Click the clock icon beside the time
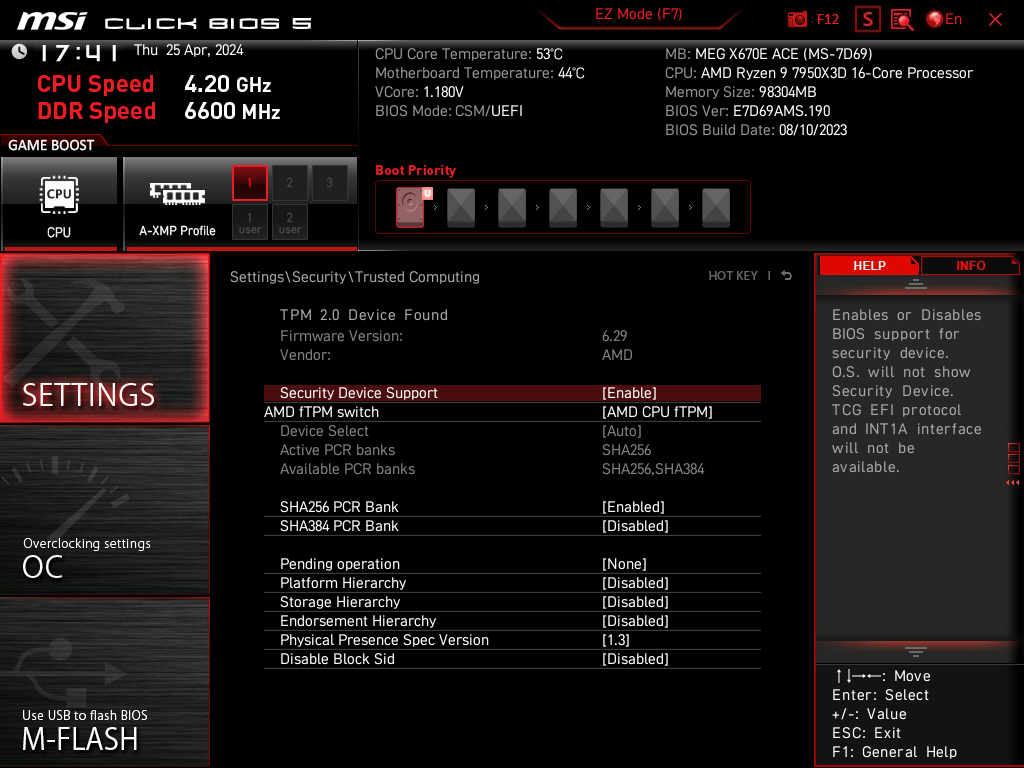The height and width of the screenshot is (768, 1024). tap(19, 51)
